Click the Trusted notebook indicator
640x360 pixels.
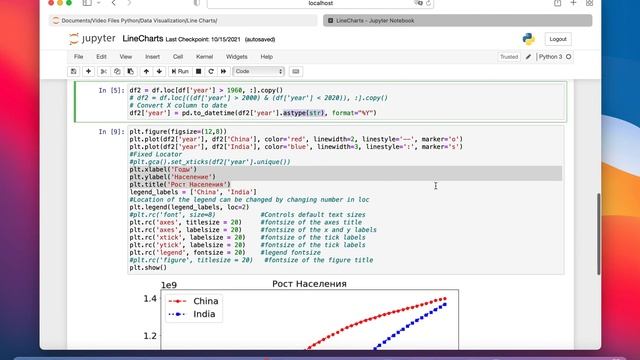pyautogui.click(x=509, y=57)
